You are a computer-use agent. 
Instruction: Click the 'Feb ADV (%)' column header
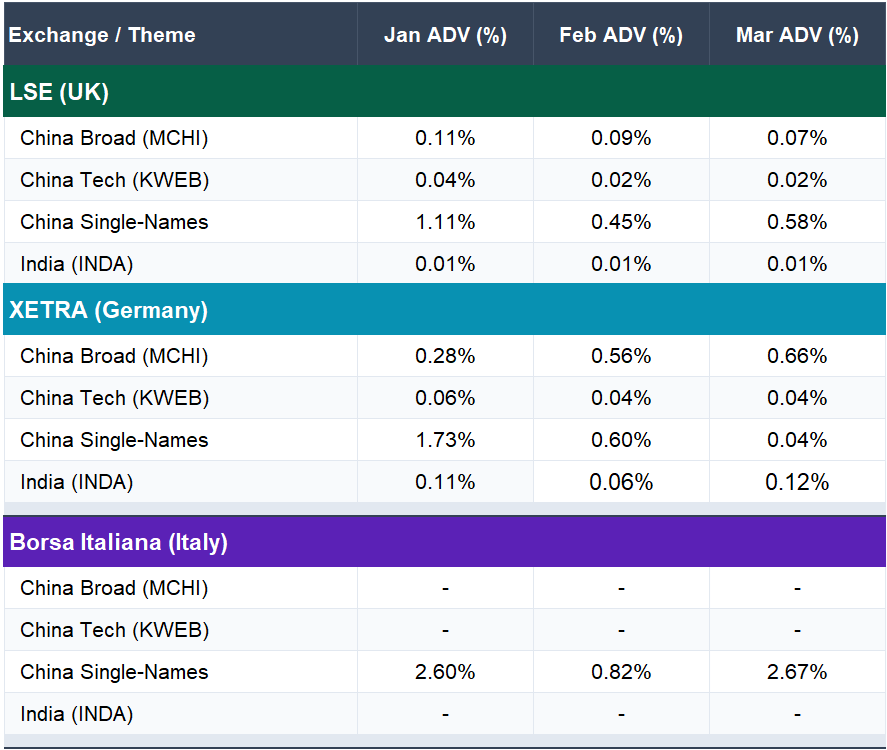click(x=621, y=35)
